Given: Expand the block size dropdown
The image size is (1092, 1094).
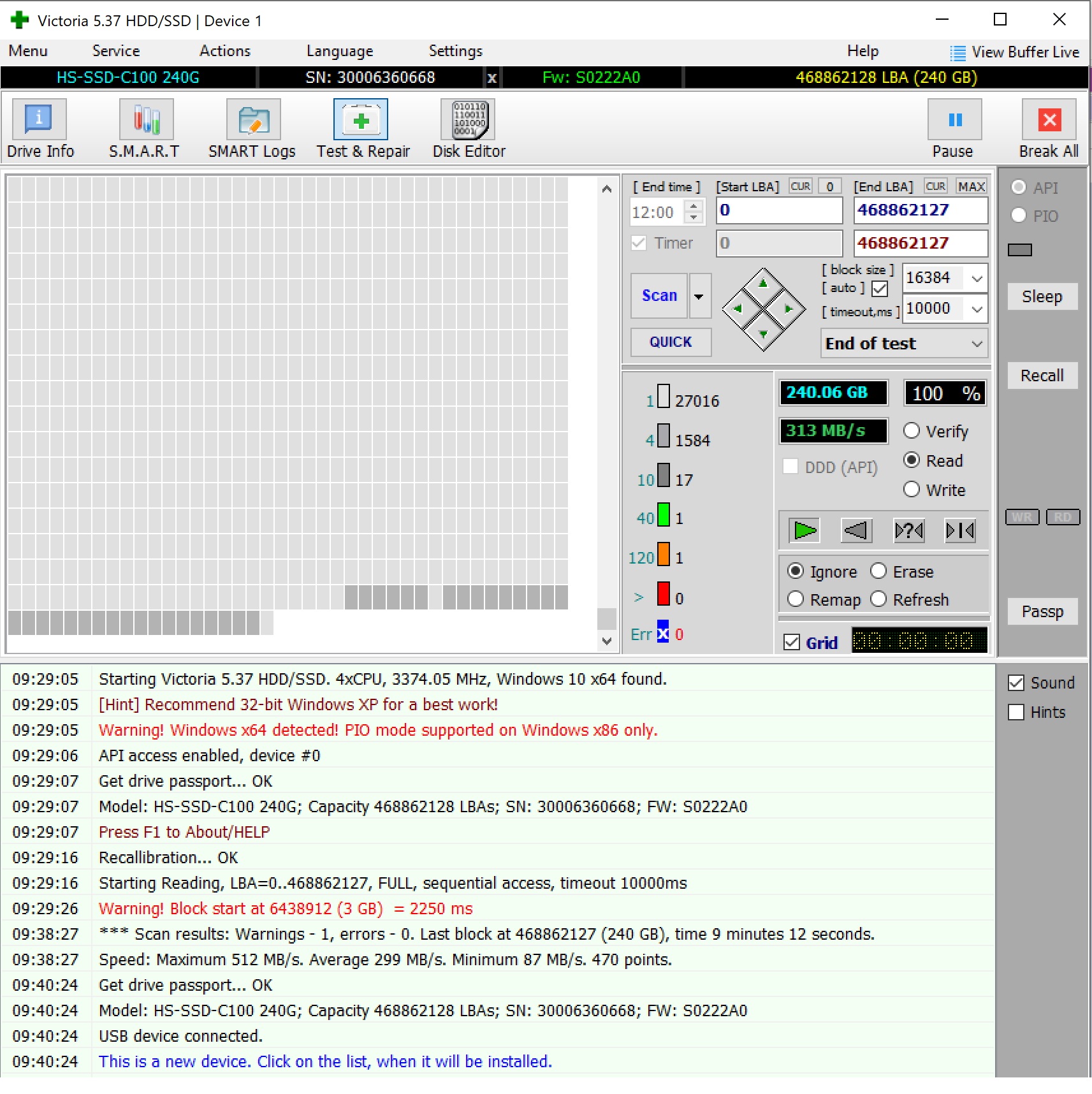Looking at the screenshot, I should (977, 279).
